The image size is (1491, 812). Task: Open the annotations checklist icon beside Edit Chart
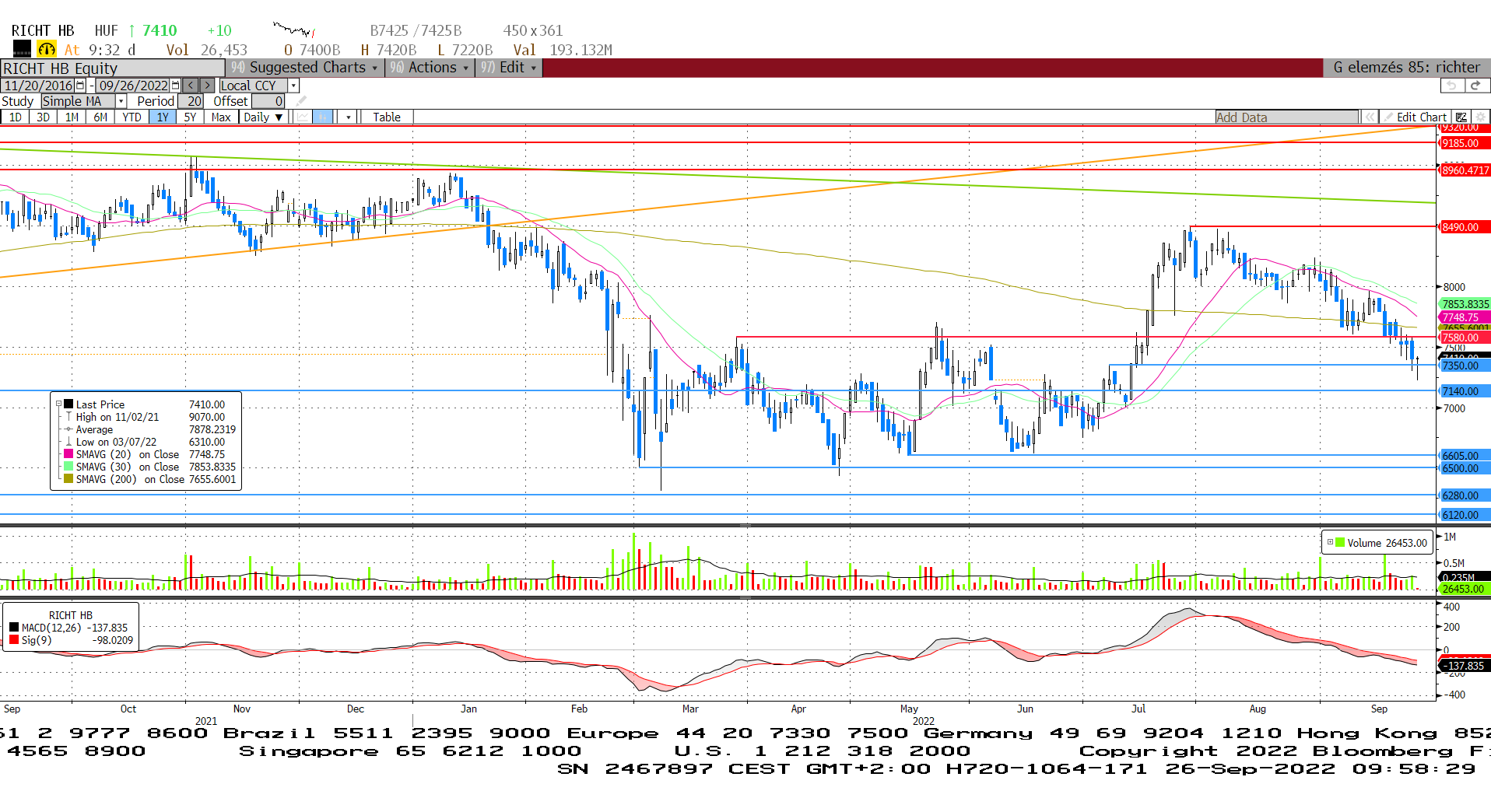(1461, 117)
